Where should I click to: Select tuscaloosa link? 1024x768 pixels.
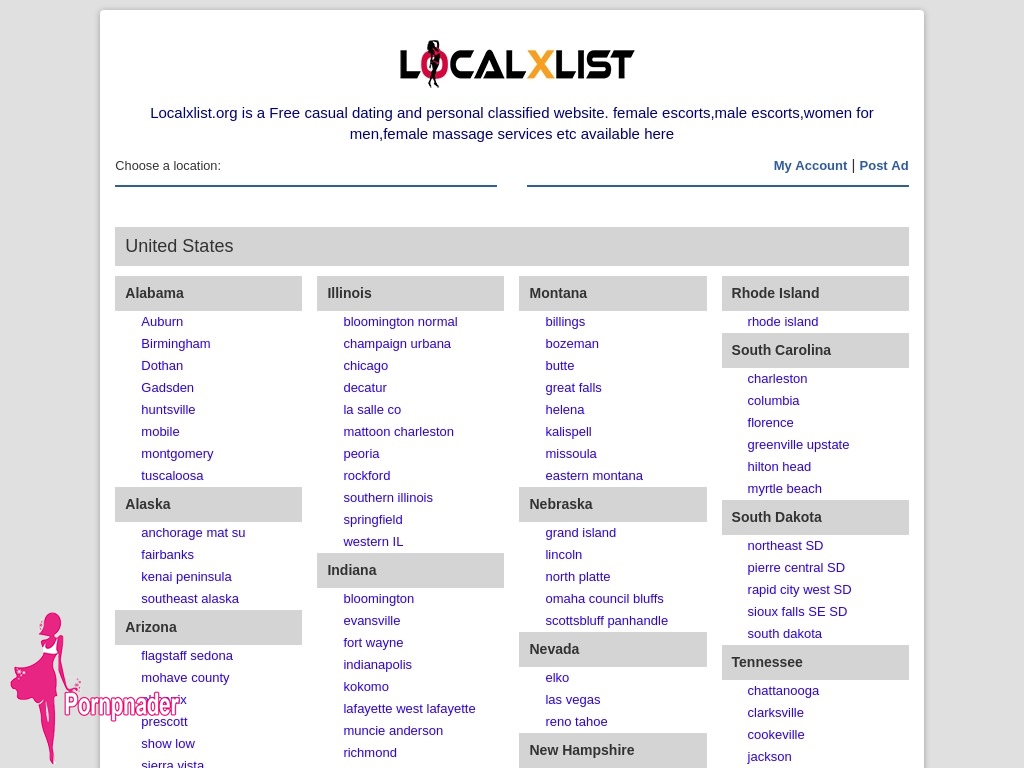tap(172, 475)
